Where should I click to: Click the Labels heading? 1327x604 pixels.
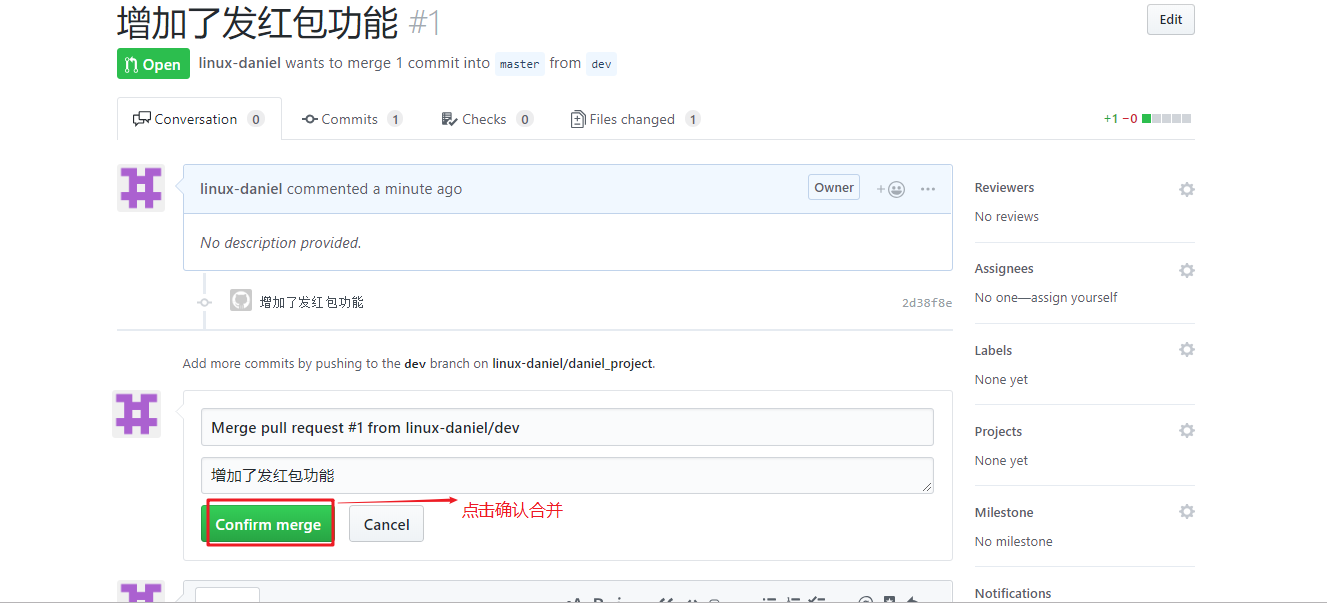pyautogui.click(x=993, y=350)
